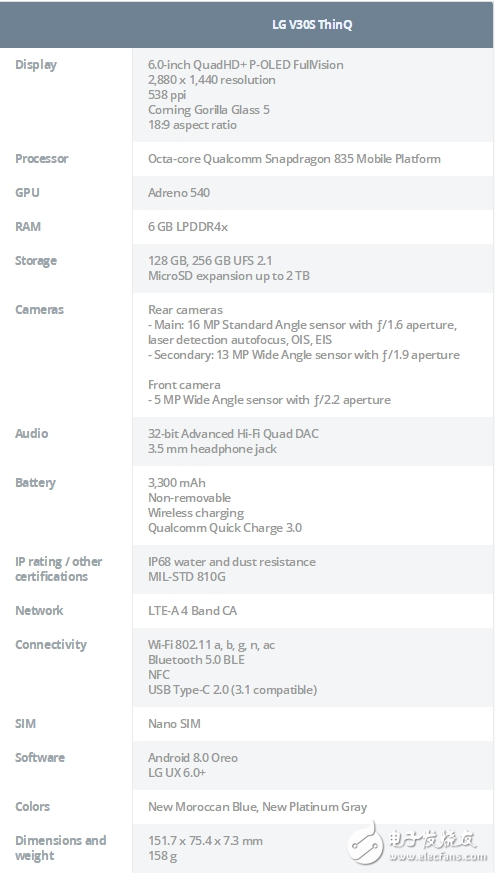Click the 32-bit Advanced Hi-Fi Quad DAC line
Image resolution: width=495 pixels, height=873 pixels.
[x=233, y=433]
